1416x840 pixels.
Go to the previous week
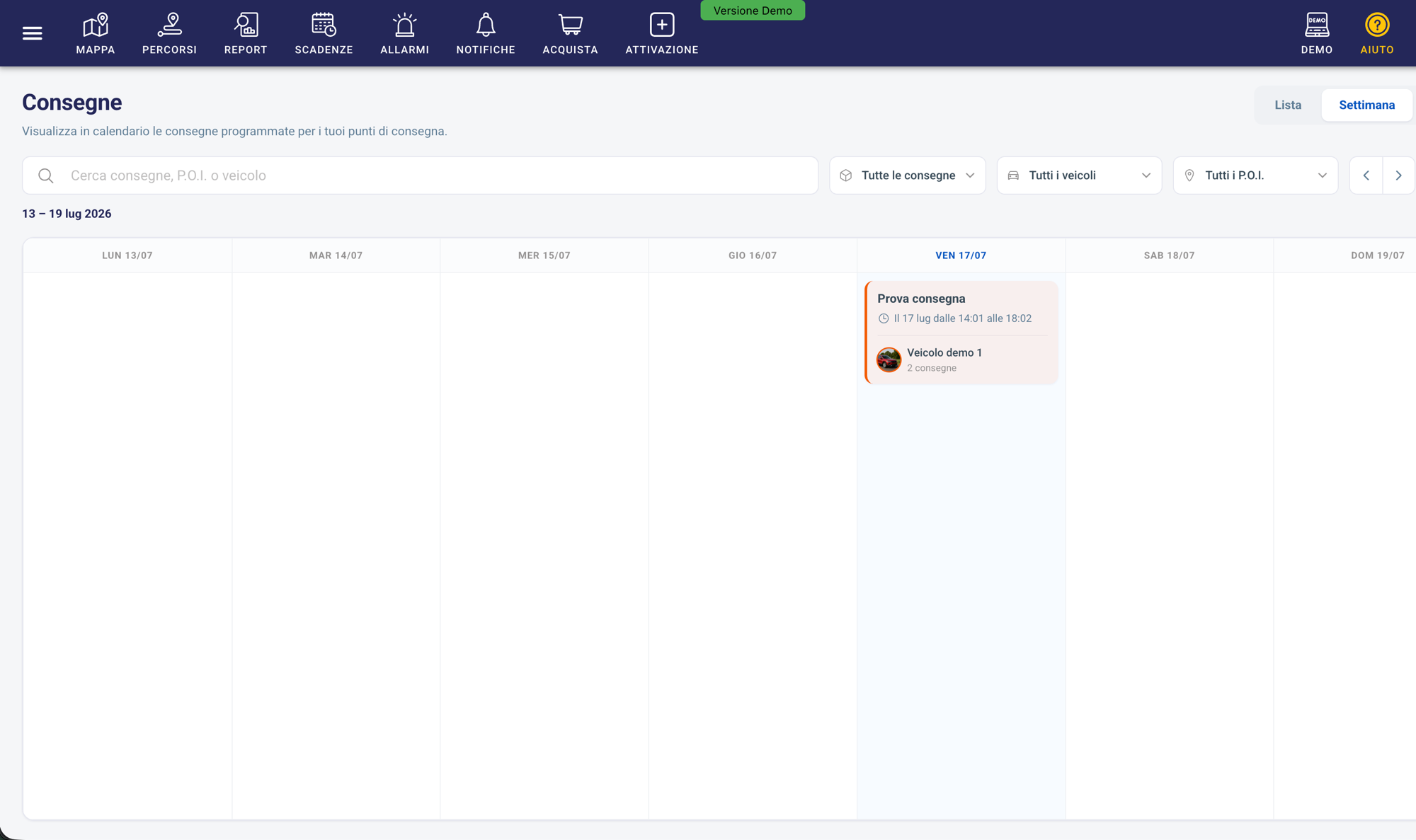coord(1366,176)
